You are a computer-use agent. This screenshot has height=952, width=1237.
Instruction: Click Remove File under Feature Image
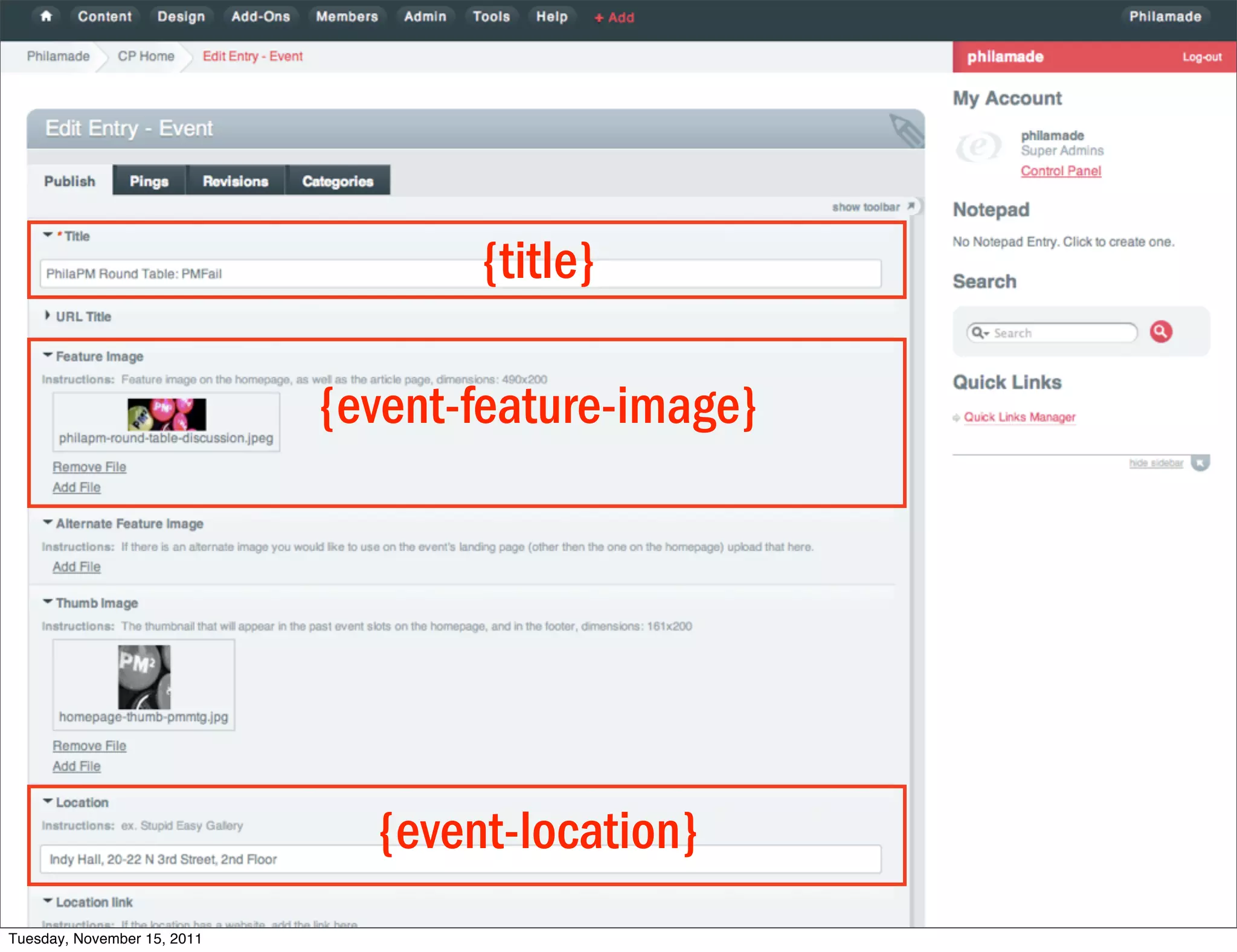coord(89,467)
